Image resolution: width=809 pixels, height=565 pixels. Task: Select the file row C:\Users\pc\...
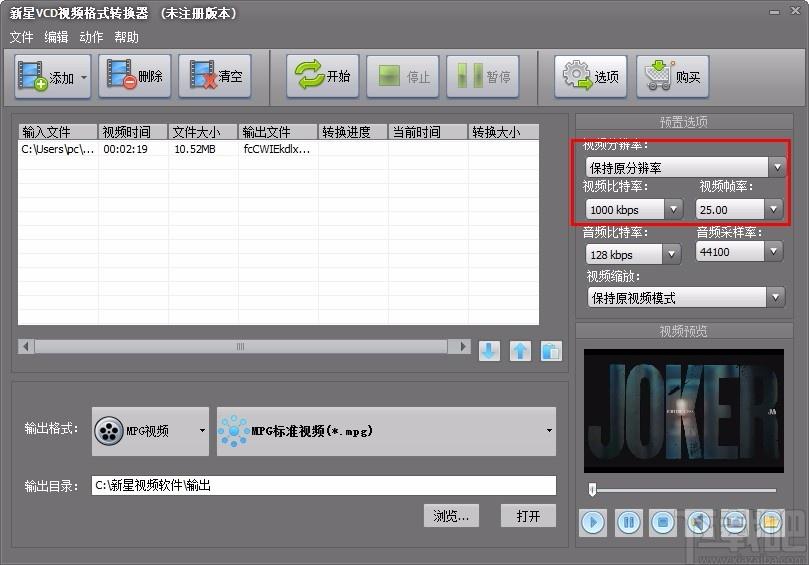click(279, 149)
